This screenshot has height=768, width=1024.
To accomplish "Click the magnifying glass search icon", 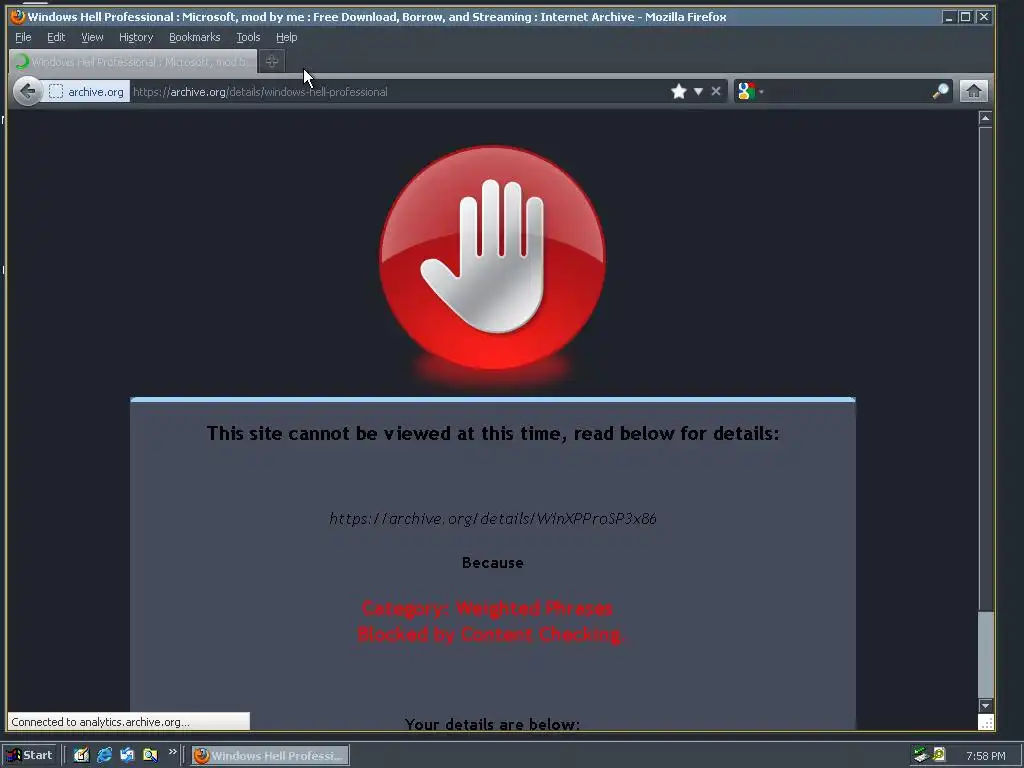I will pos(940,91).
